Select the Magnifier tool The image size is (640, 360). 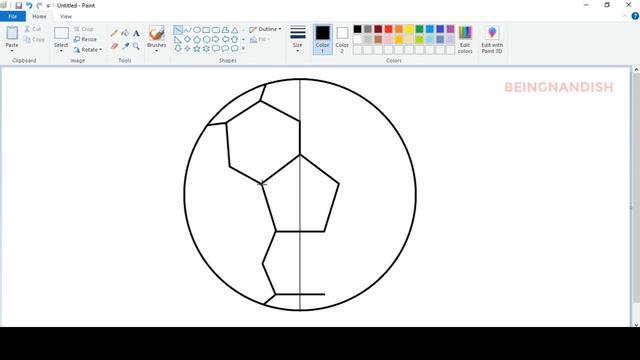136,46
